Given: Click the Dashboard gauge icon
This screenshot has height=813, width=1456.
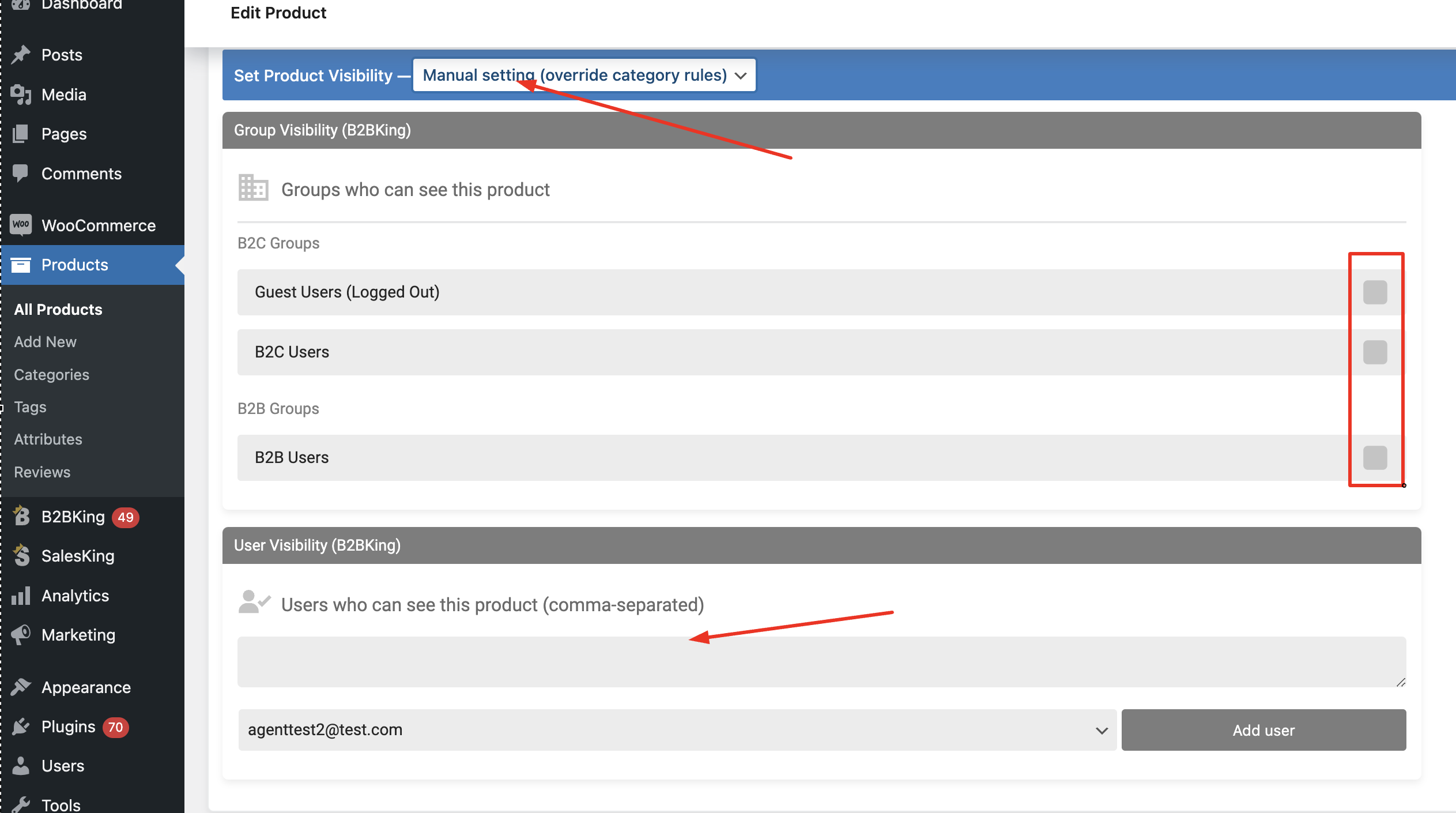Looking at the screenshot, I should click(x=21, y=5).
